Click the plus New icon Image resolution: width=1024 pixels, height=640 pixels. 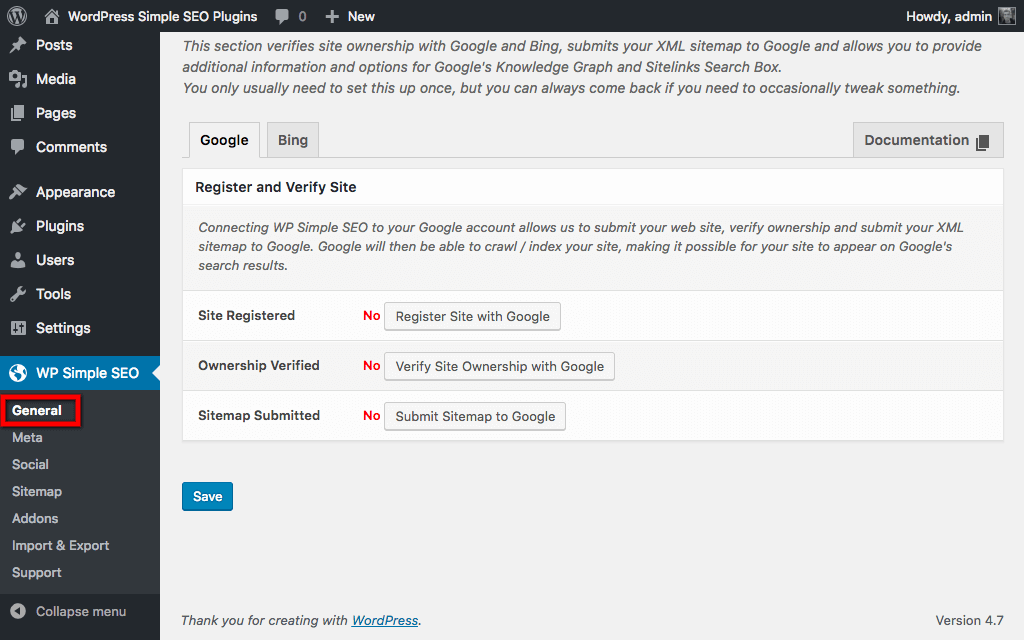pyautogui.click(x=333, y=16)
